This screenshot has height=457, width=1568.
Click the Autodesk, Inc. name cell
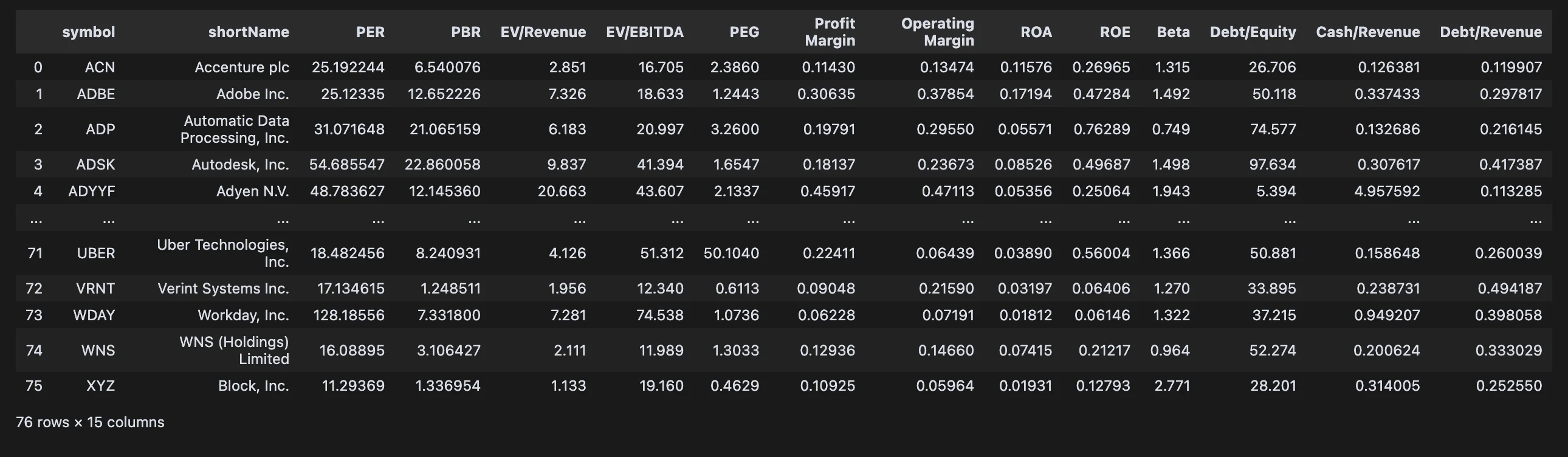[240, 165]
